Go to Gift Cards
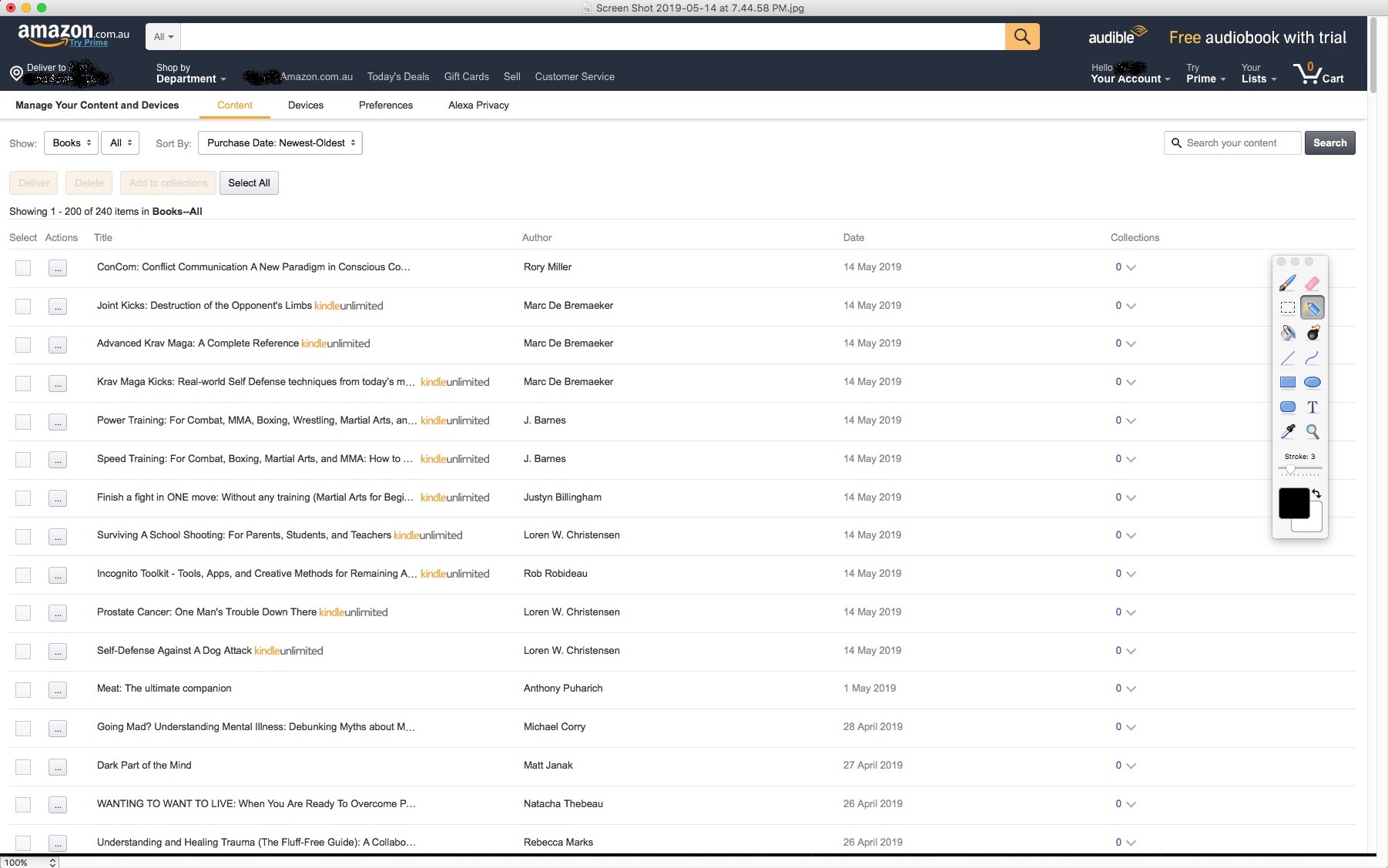Image resolution: width=1388 pixels, height=868 pixels. pos(467,76)
